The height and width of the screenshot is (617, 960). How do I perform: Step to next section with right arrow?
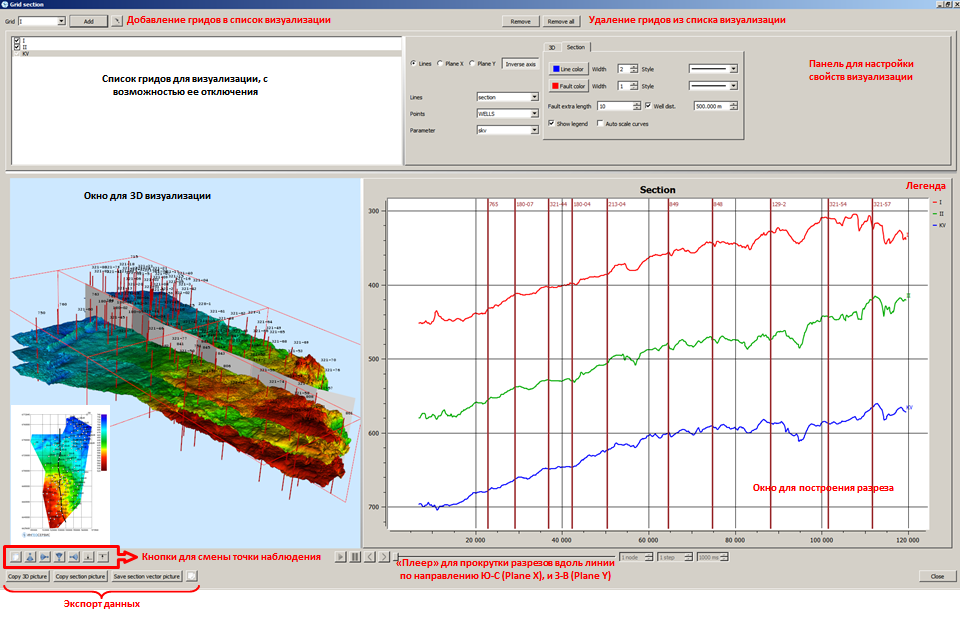coord(385,557)
